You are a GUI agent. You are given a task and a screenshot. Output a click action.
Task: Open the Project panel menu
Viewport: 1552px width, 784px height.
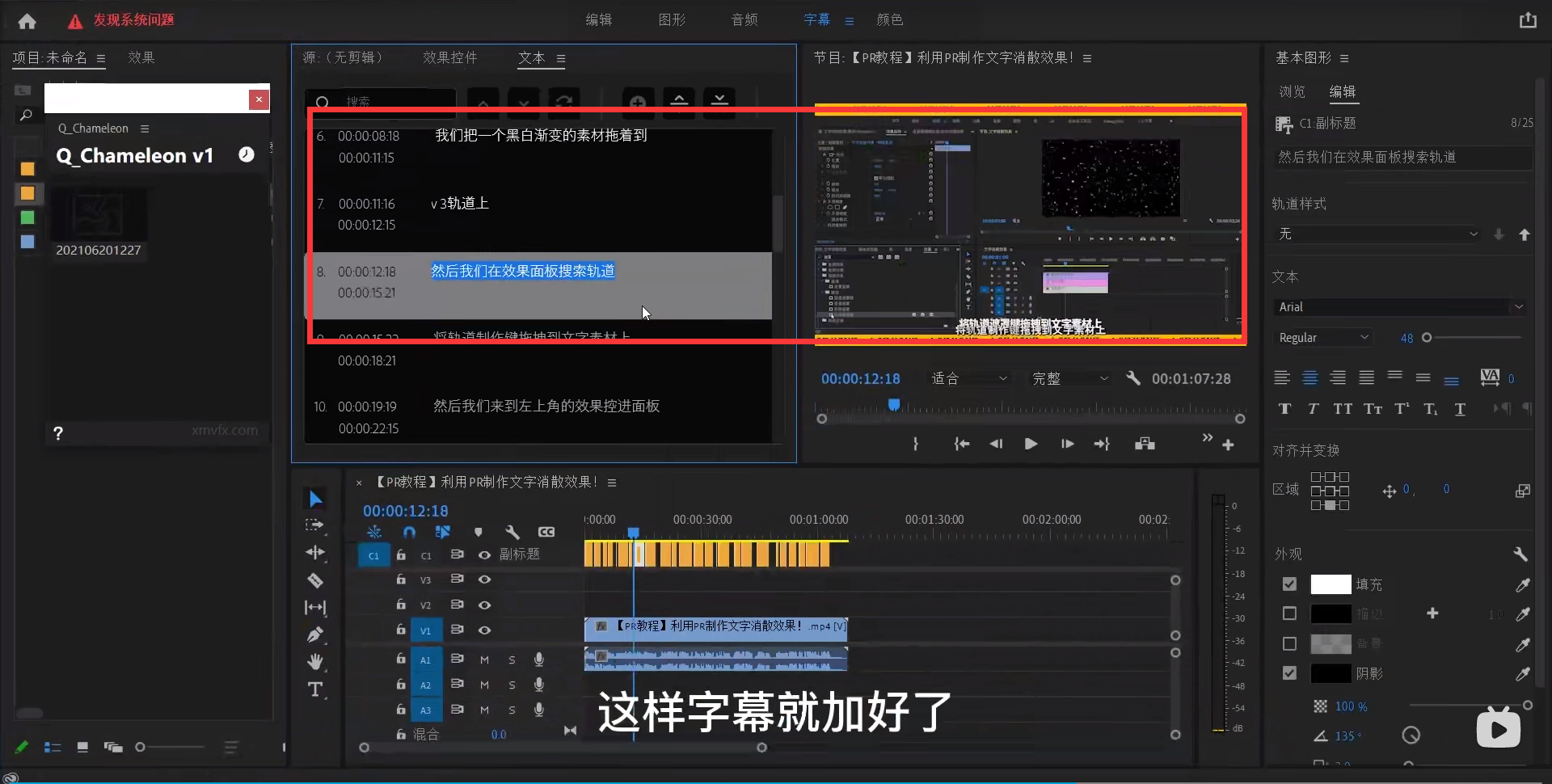(101, 58)
